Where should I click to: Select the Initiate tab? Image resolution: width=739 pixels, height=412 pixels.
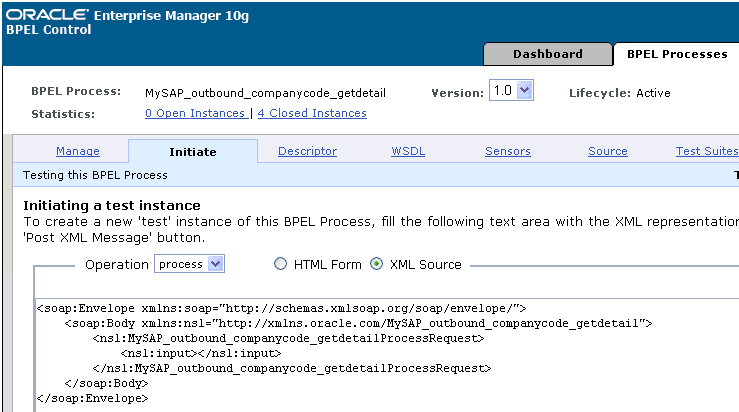pos(193,152)
